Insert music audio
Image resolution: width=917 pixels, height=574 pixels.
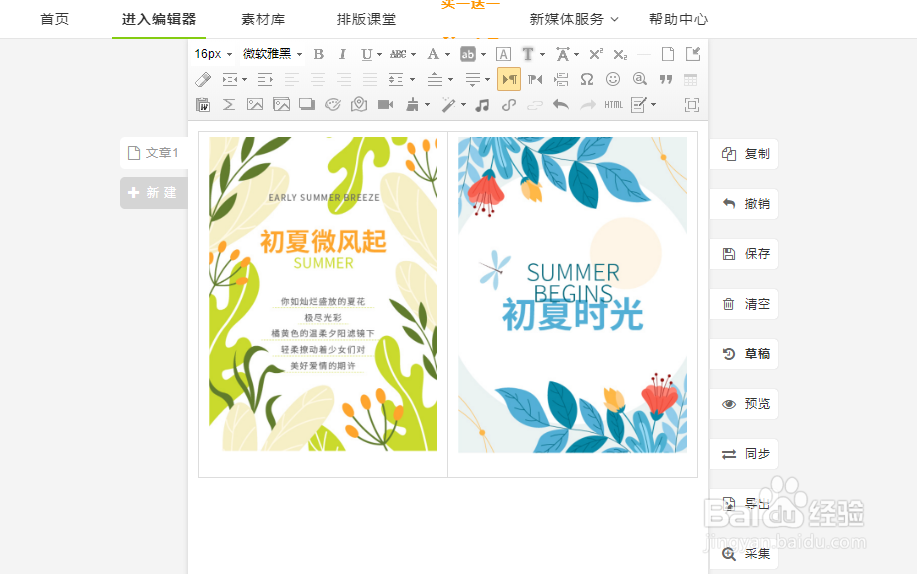pos(482,105)
